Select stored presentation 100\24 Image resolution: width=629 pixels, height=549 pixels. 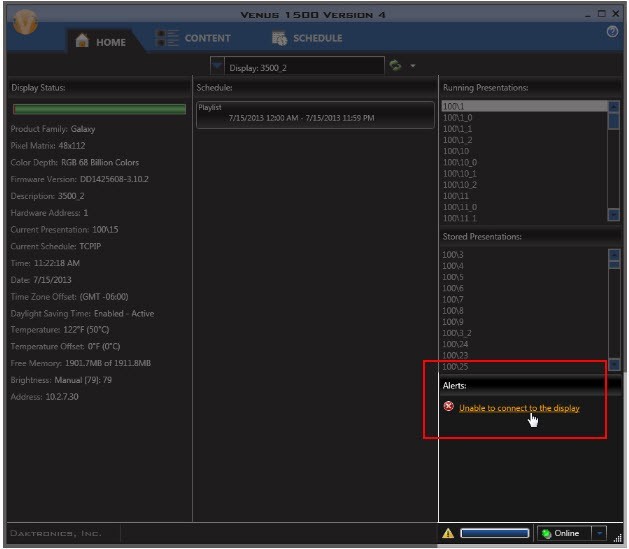[454, 343]
